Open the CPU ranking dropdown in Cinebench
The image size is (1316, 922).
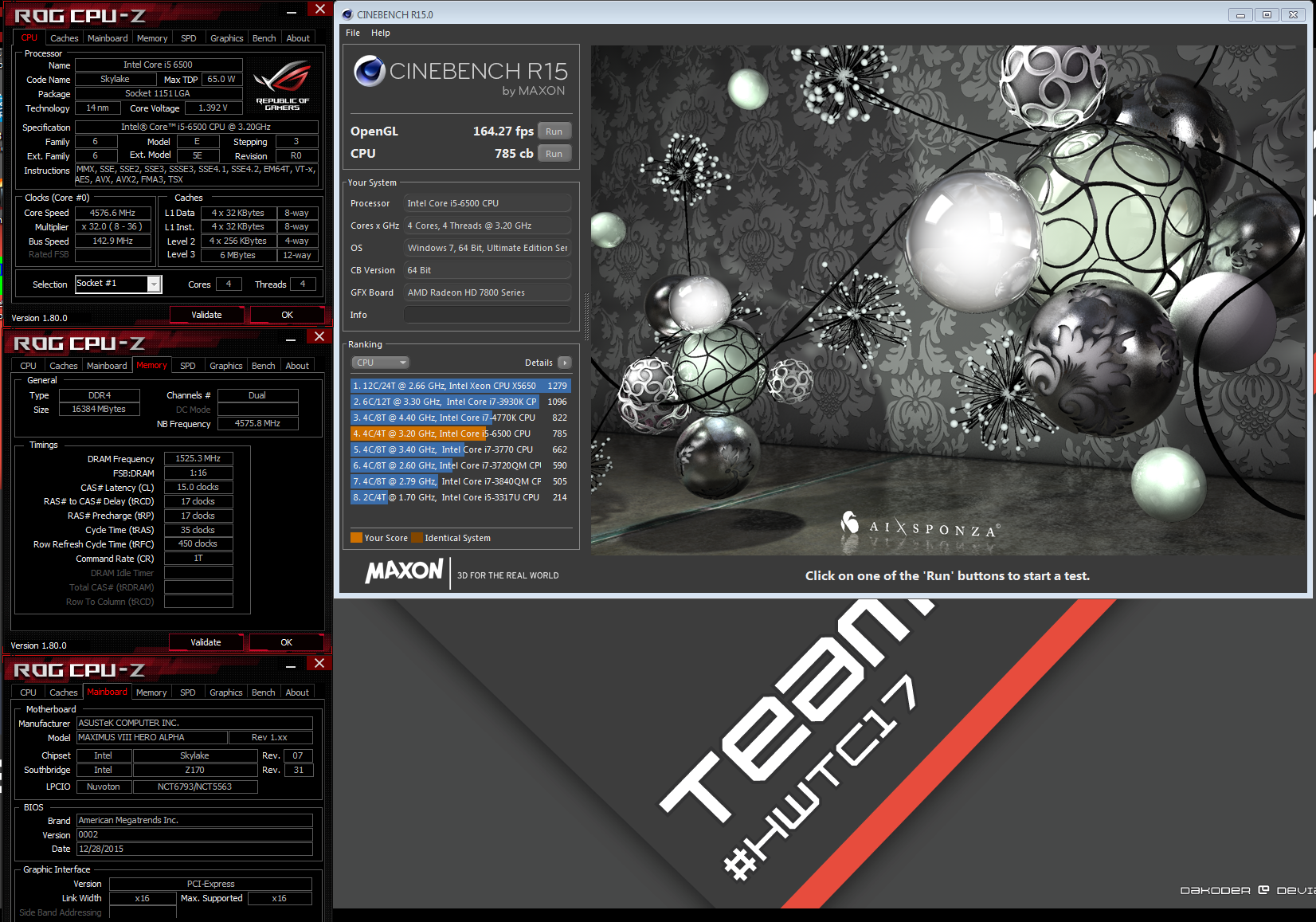pos(381,363)
